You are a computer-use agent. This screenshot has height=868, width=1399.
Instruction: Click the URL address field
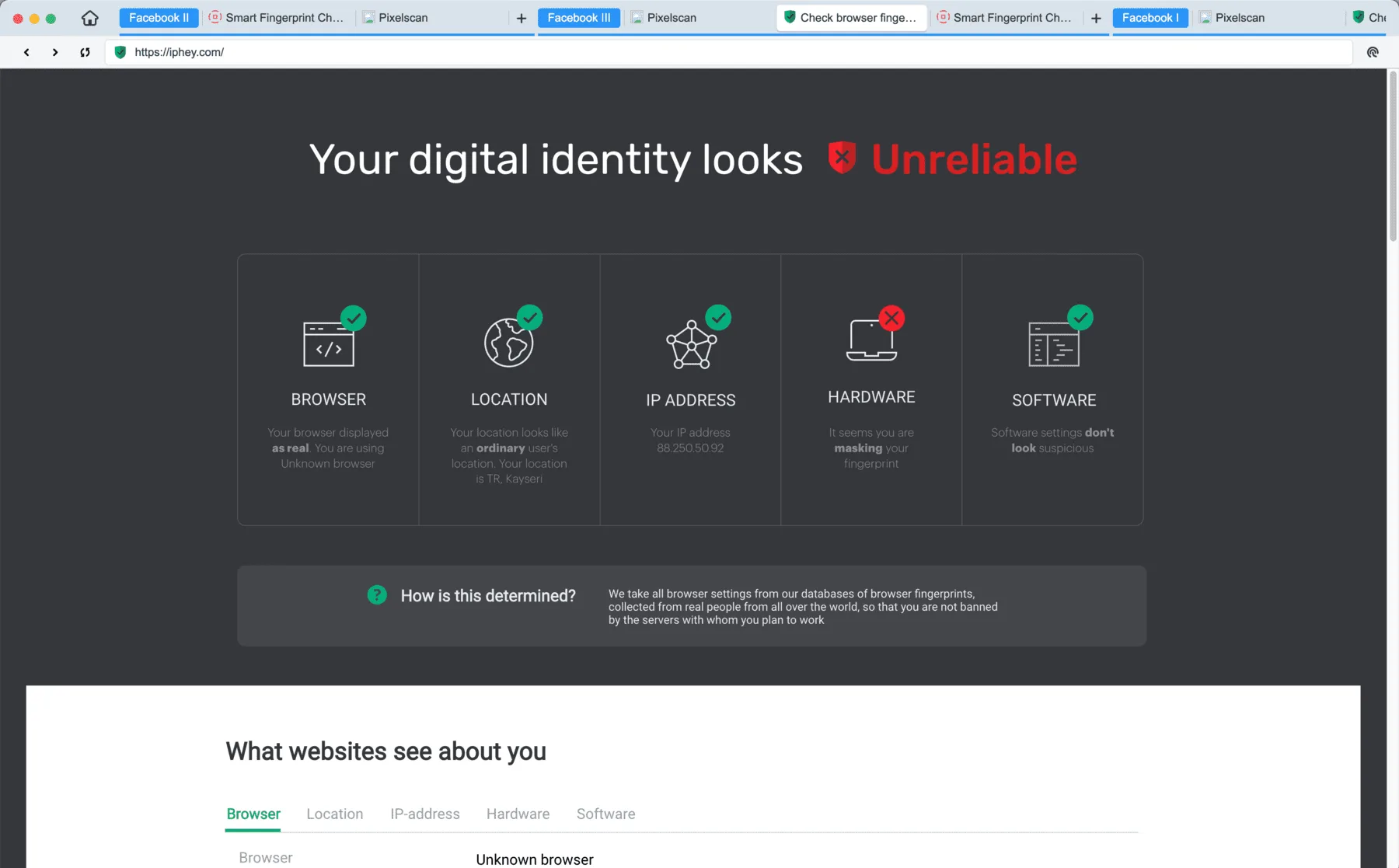click(729, 52)
